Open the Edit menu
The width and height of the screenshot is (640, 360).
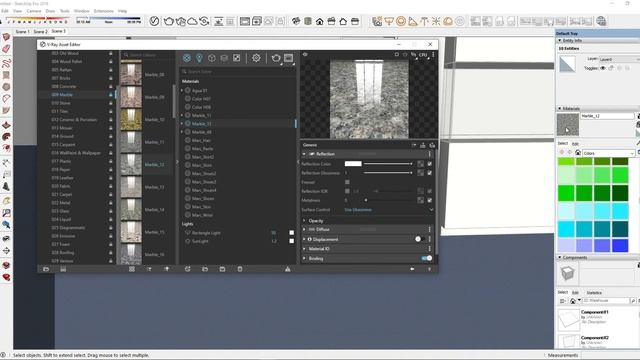point(5,11)
